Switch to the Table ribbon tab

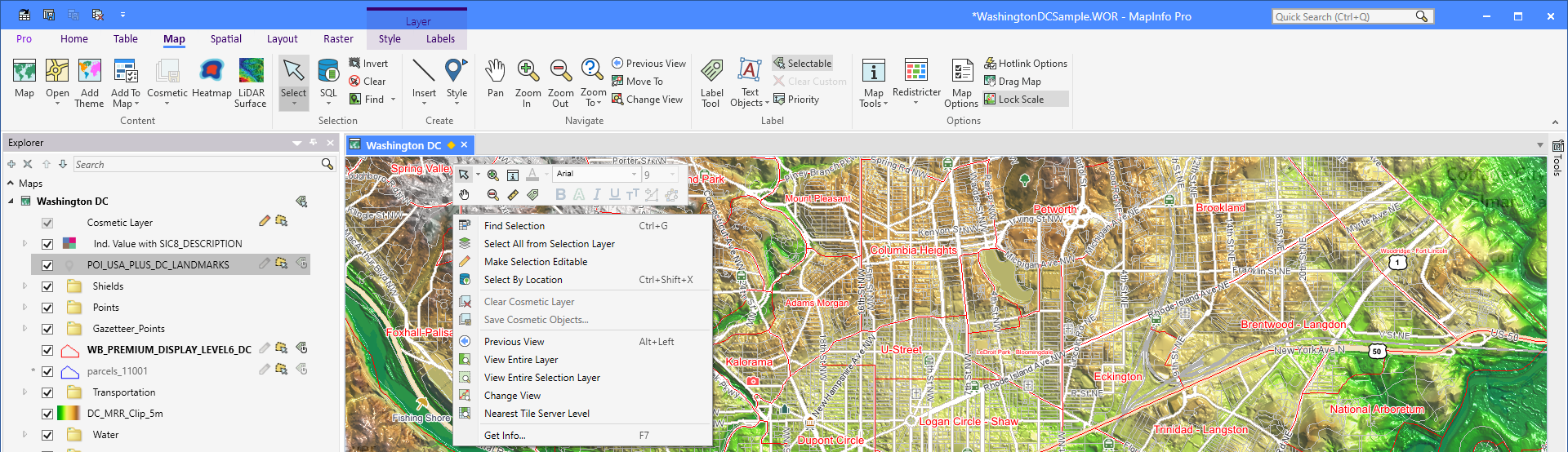pos(125,38)
